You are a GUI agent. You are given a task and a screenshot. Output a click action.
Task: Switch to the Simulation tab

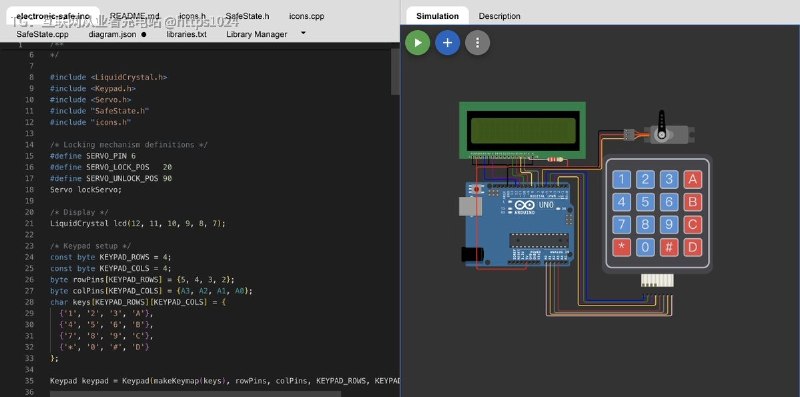[x=437, y=16]
